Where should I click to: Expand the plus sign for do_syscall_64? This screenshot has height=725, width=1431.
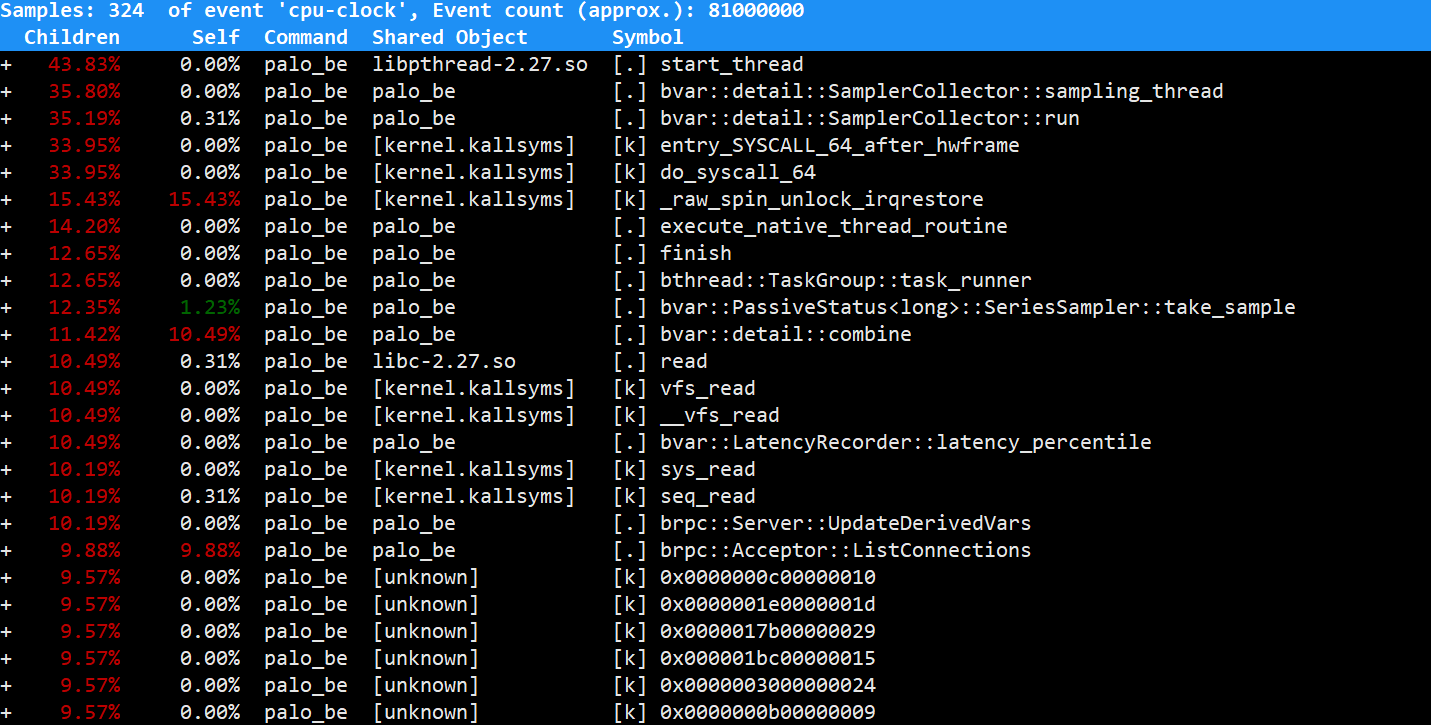pos(6,172)
